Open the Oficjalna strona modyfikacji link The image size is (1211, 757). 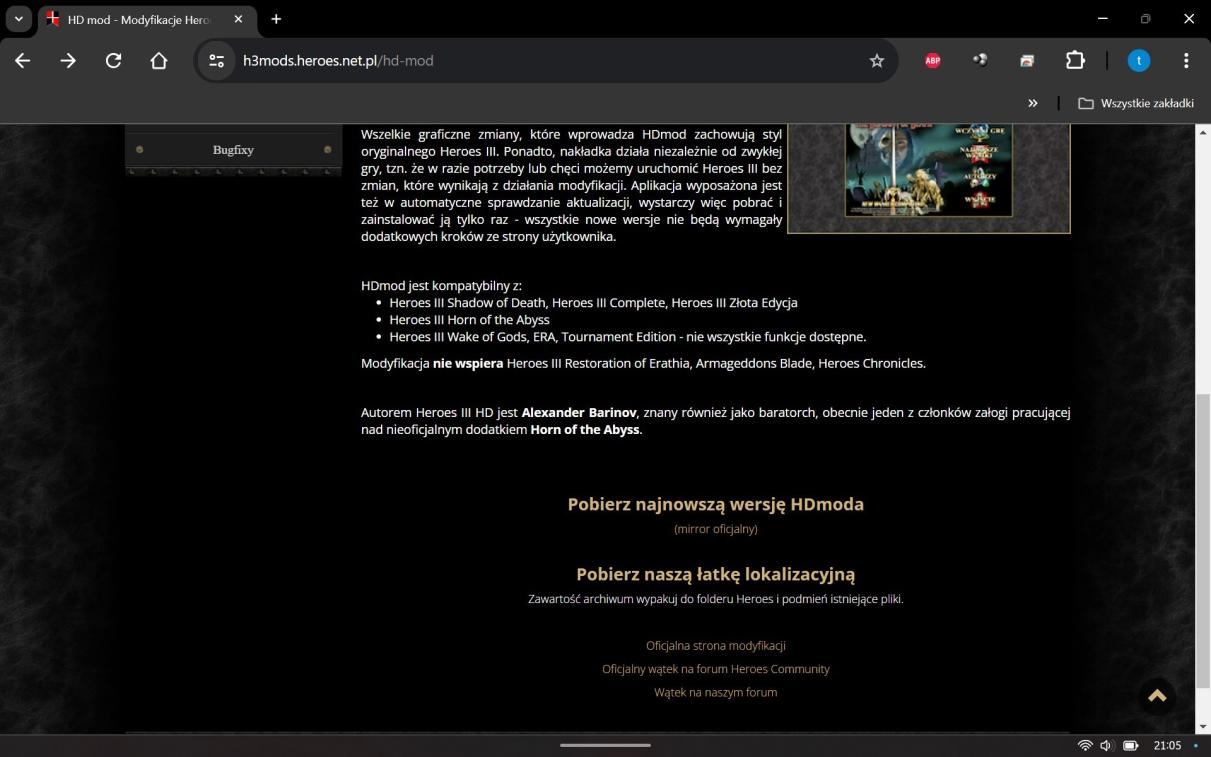coord(715,645)
